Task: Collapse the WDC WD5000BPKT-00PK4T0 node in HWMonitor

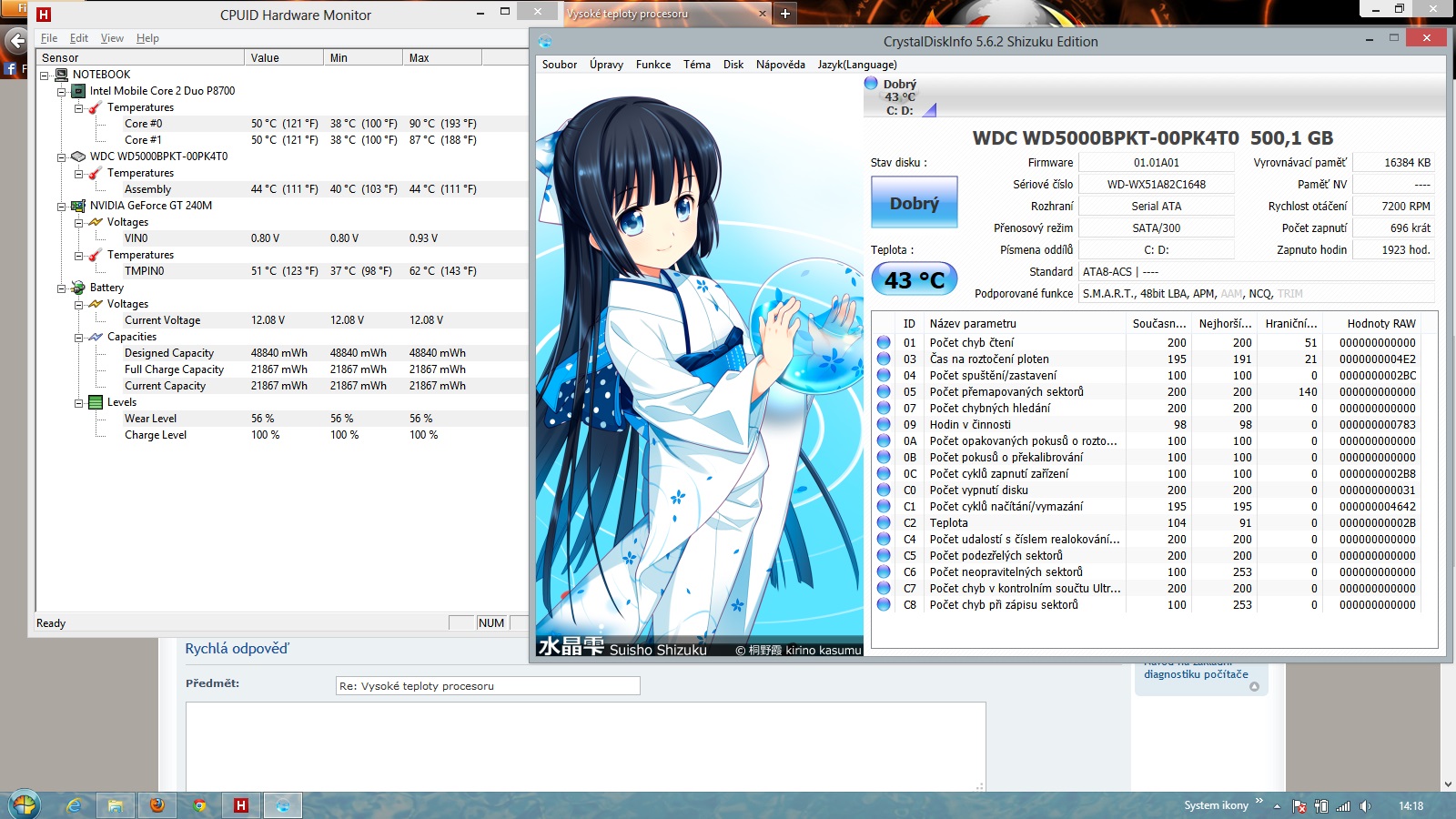Action: [x=61, y=157]
